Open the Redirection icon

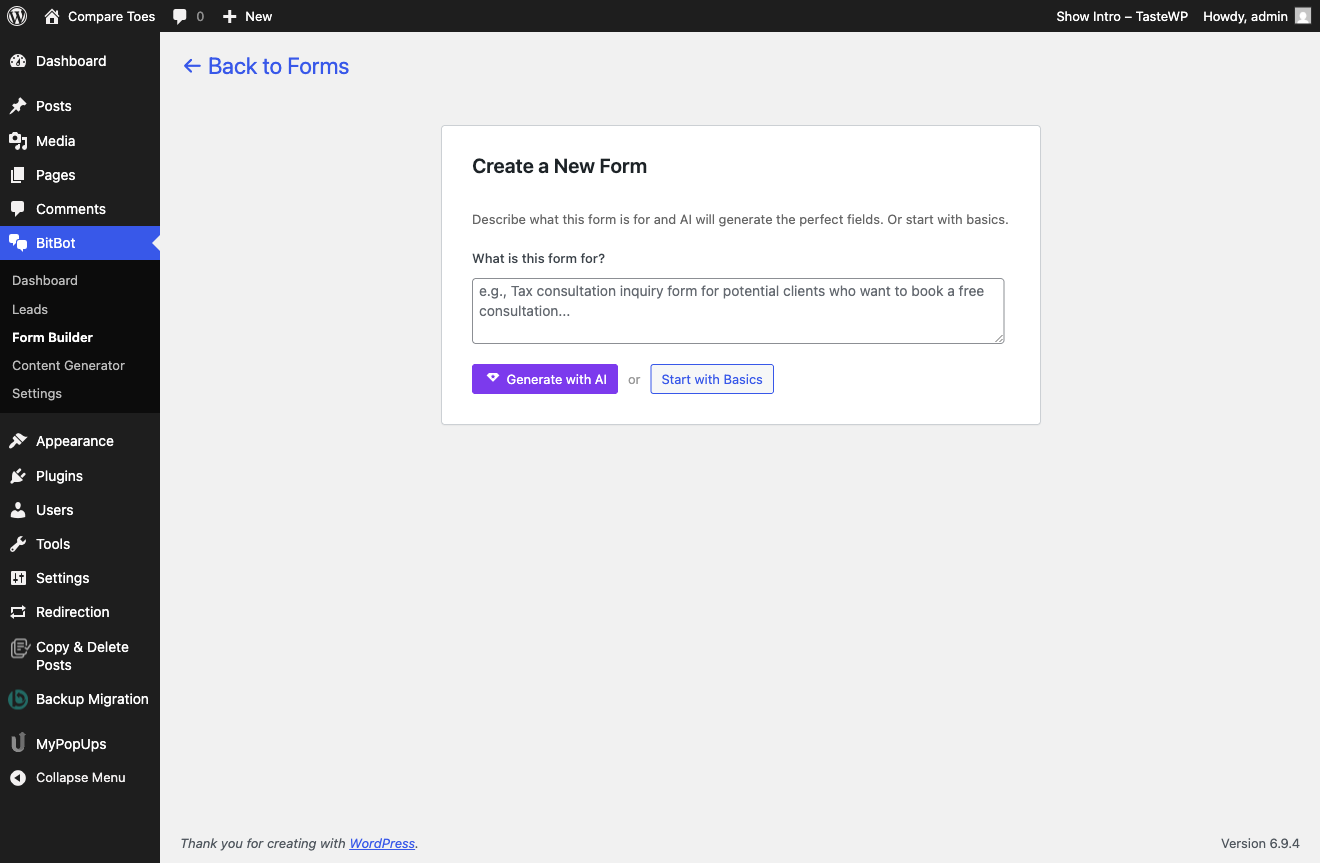(19, 612)
